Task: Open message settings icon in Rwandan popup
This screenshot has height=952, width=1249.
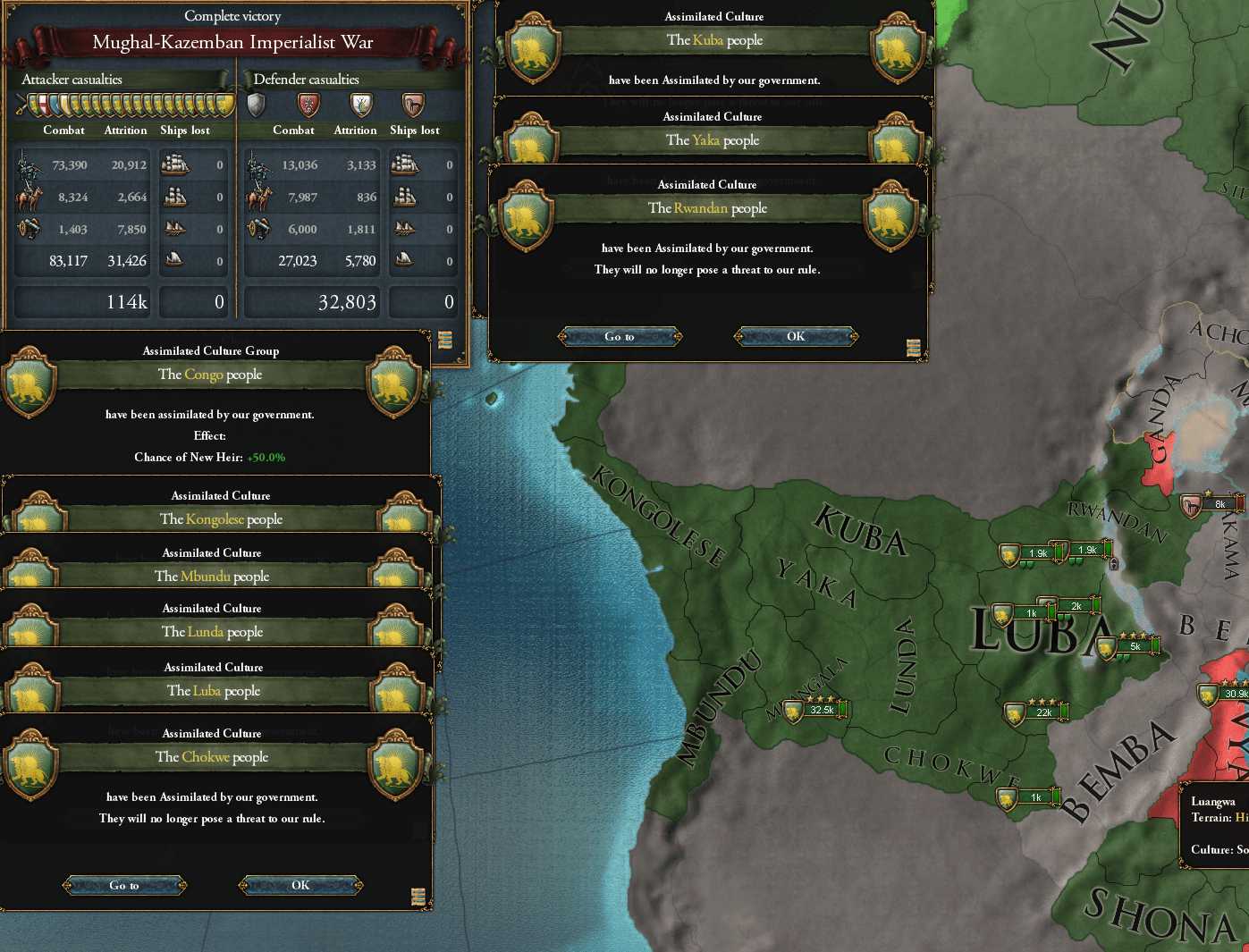Action: [913, 348]
